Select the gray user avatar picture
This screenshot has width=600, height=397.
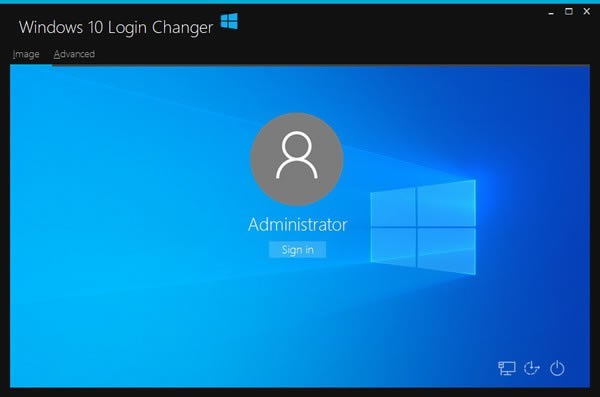pos(297,159)
